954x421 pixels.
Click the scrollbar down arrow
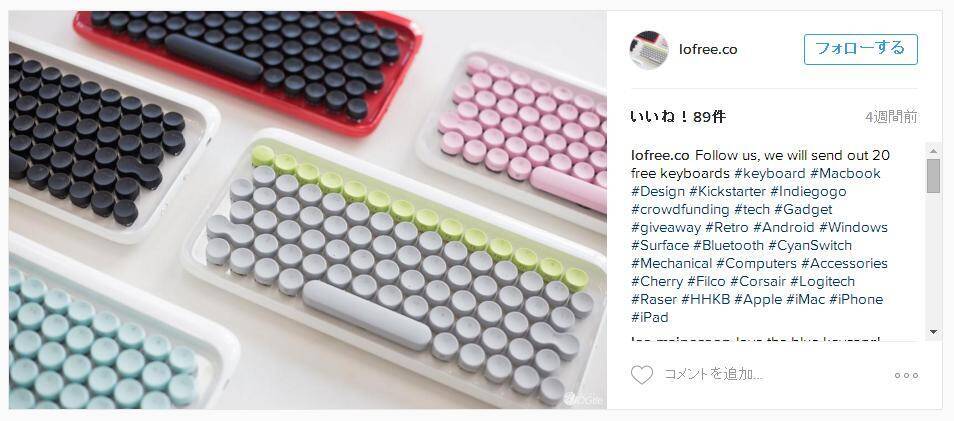point(933,332)
